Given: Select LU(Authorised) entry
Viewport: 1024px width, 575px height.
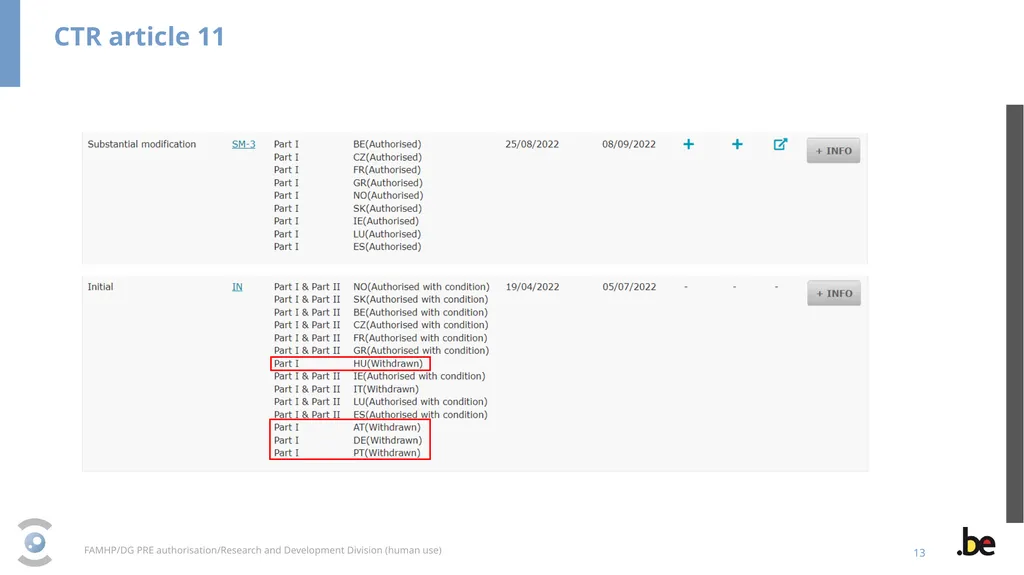Looking at the screenshot, I should (387, 234).
